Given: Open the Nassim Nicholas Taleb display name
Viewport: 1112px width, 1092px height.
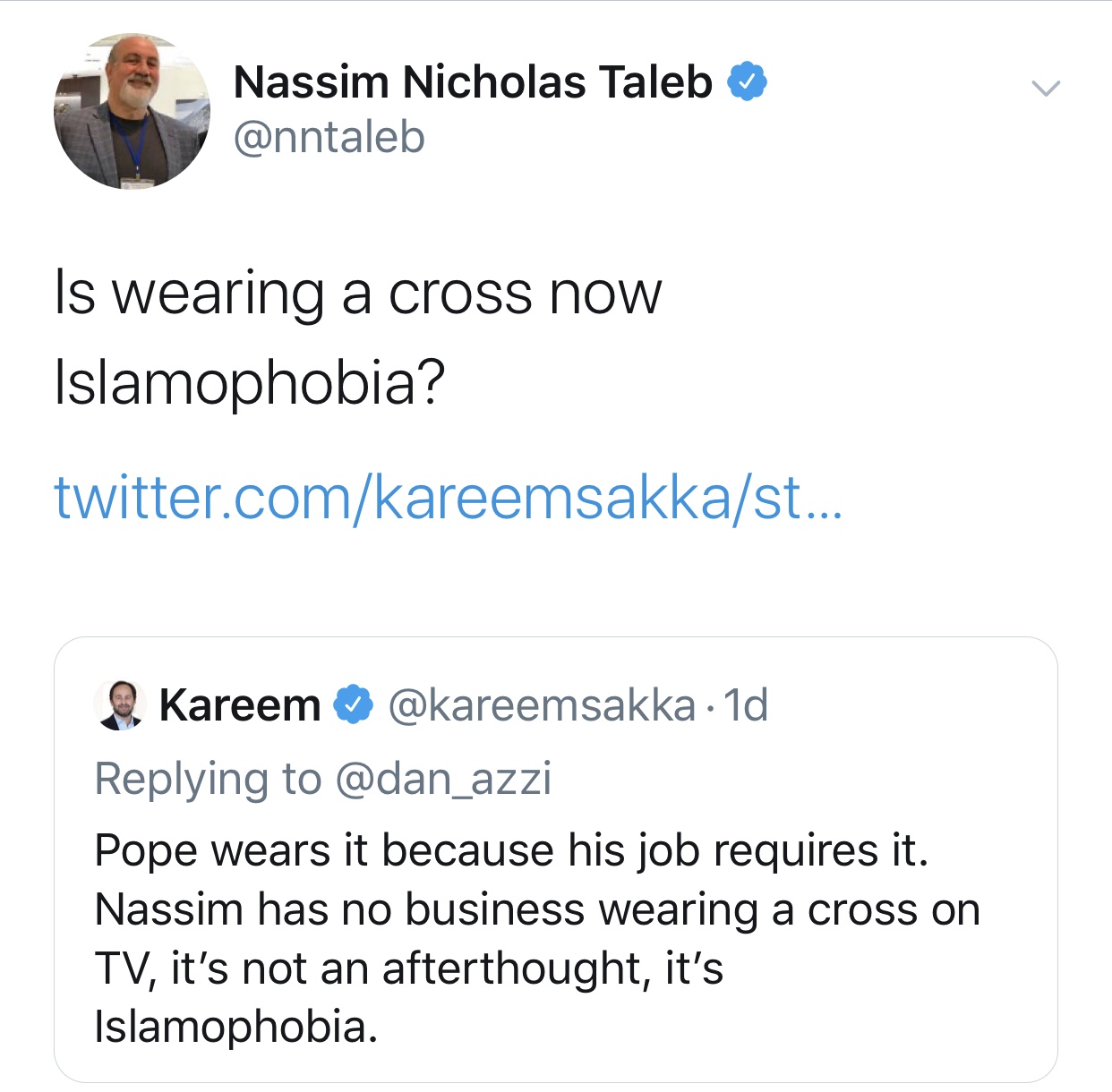Looking at the screenshot, I should [472, 82].
